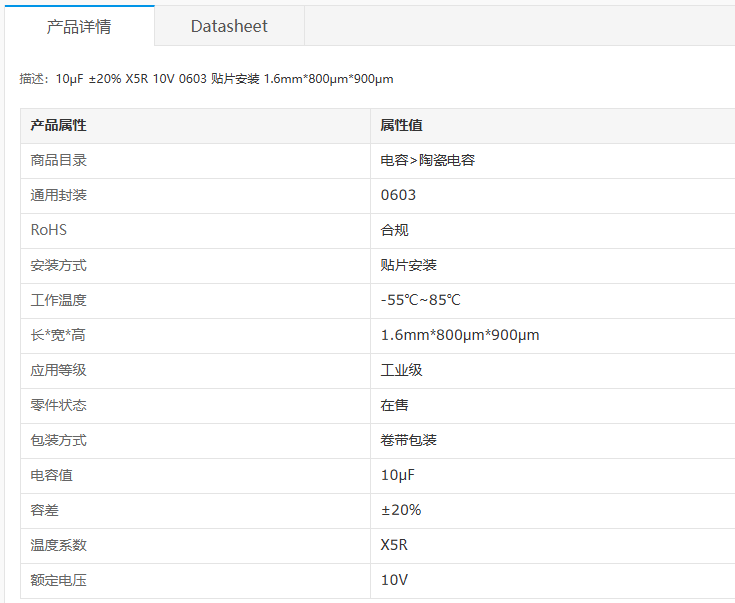Select the 零件状态 label

pyautogui.click(x=59, y=405)
